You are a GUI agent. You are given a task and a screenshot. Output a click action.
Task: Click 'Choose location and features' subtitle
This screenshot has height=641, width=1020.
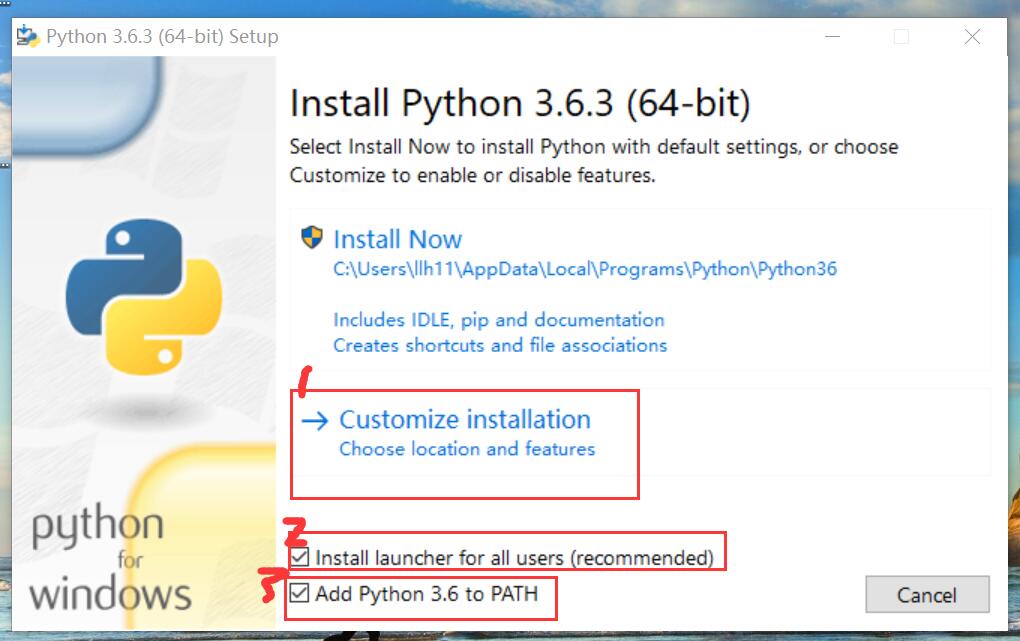(x=467, y=448)
